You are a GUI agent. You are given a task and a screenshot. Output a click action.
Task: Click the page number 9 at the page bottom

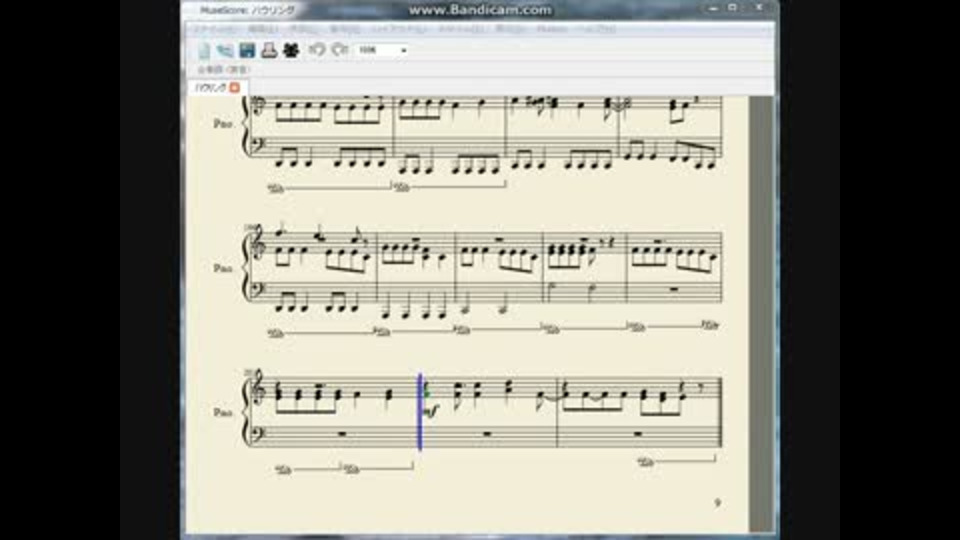tap(718, 503)
